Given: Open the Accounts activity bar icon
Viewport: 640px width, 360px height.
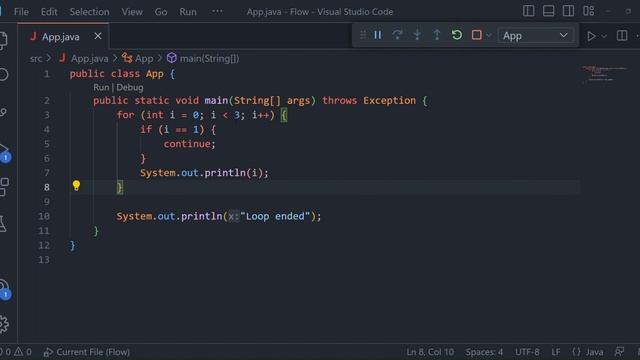Looking at the screenshot, I should coord(4,288).
